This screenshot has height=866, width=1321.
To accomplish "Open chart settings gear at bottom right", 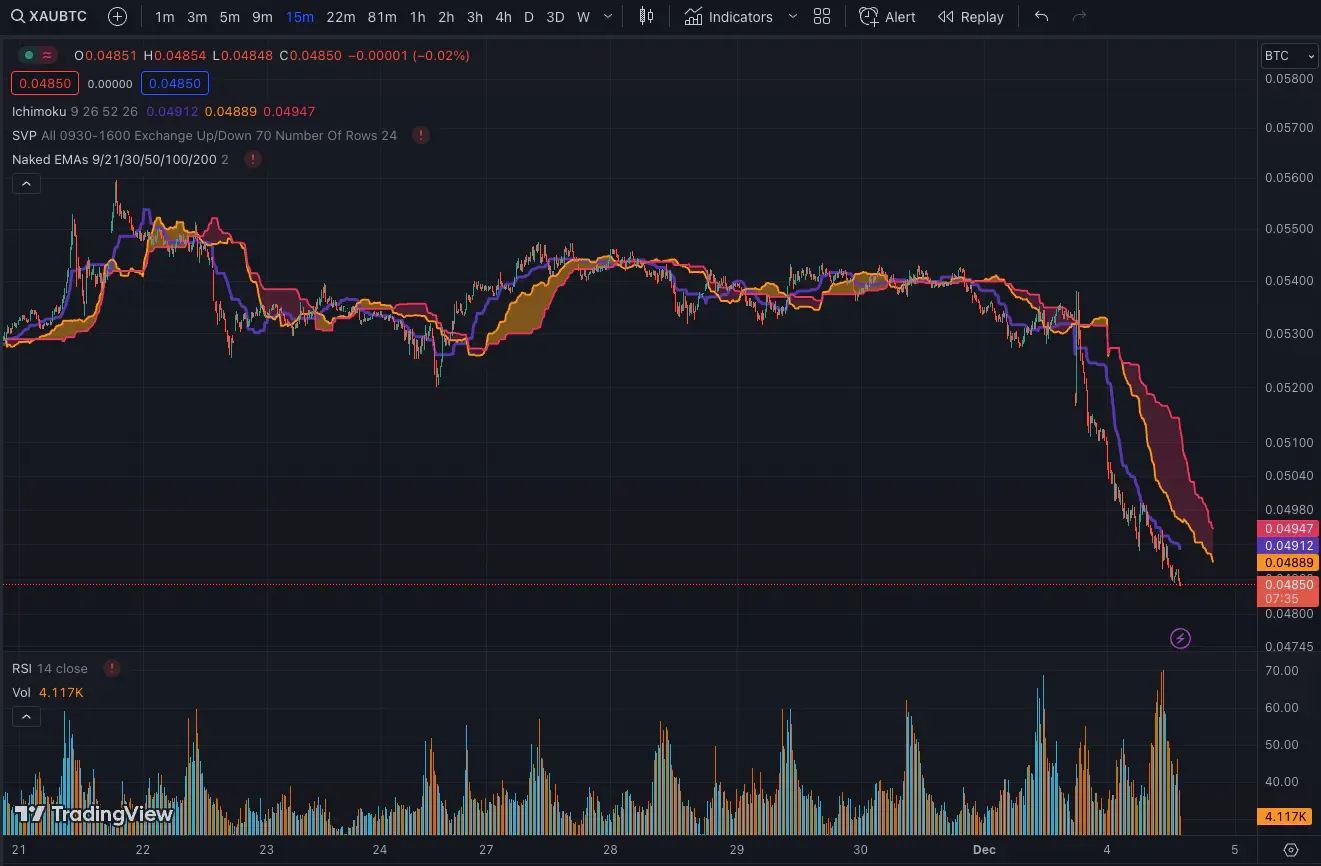I will click(1291, 850).
